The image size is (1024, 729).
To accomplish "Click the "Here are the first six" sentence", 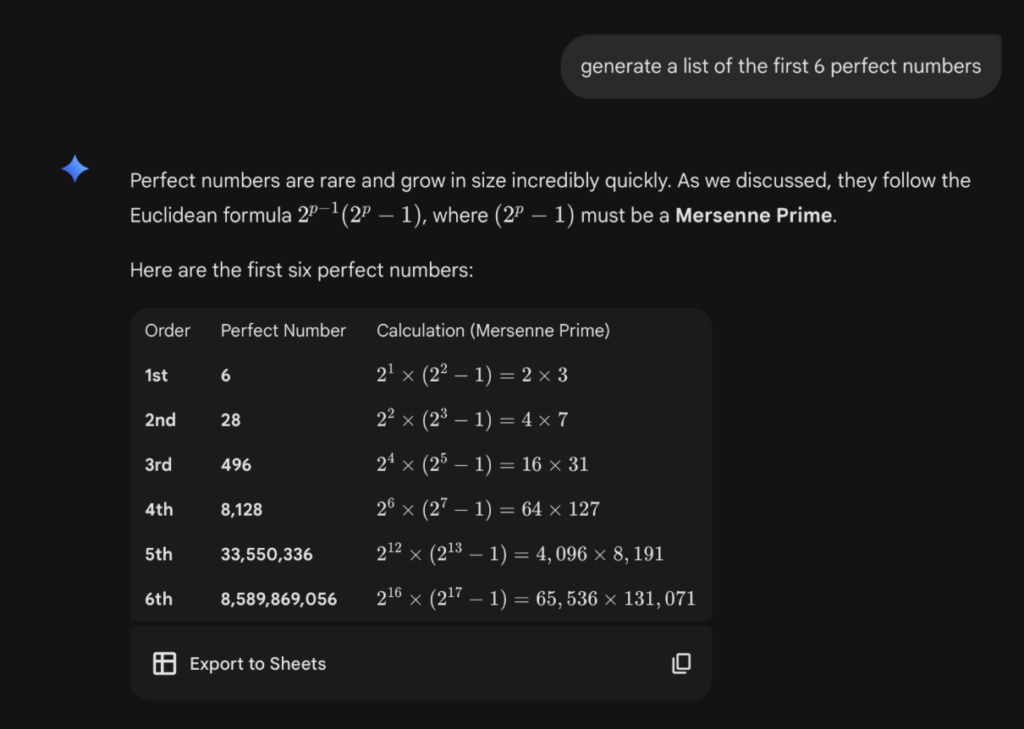I will 301,270.
